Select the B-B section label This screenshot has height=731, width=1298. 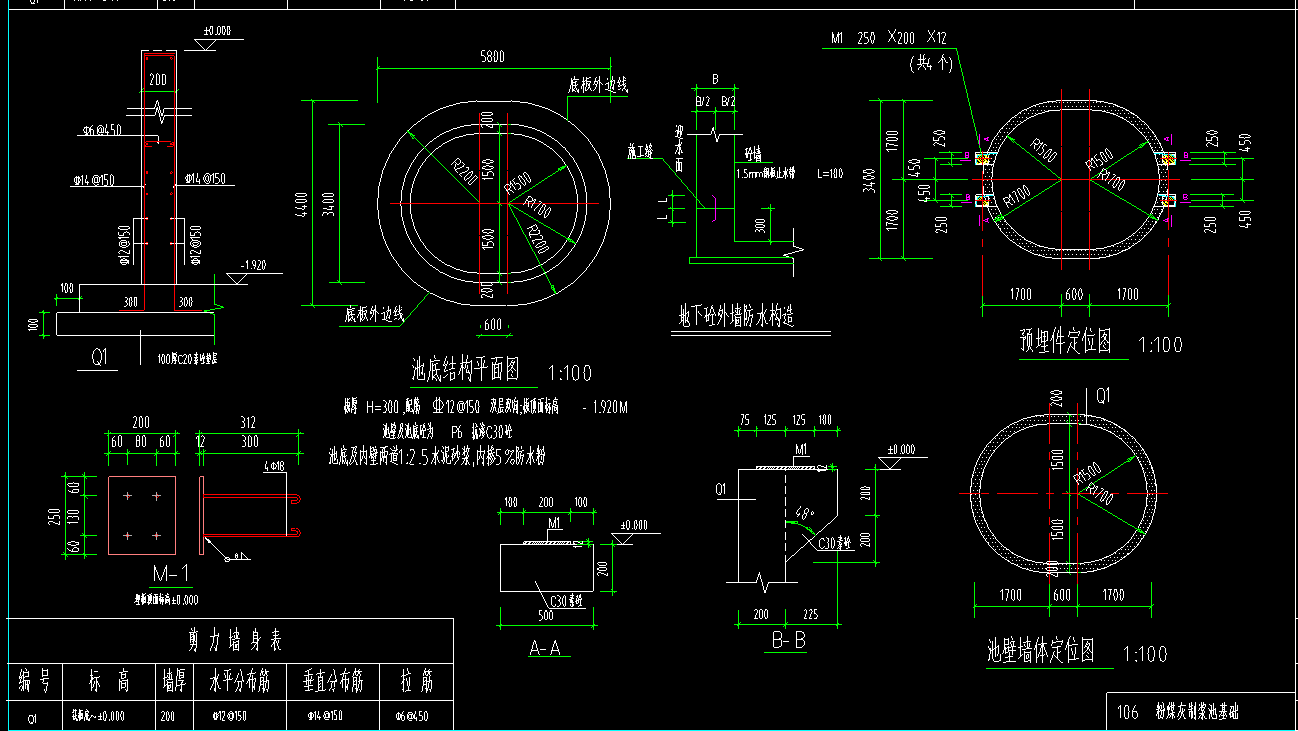[788, 641]
